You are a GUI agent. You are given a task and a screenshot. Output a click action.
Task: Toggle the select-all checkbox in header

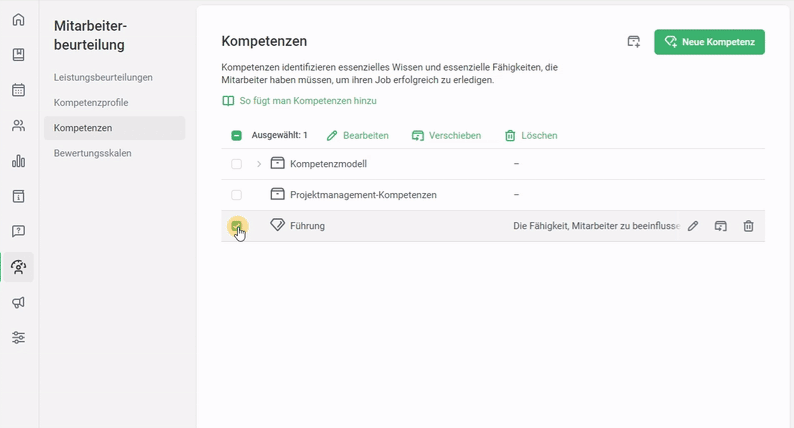click(x=236, y=136)
